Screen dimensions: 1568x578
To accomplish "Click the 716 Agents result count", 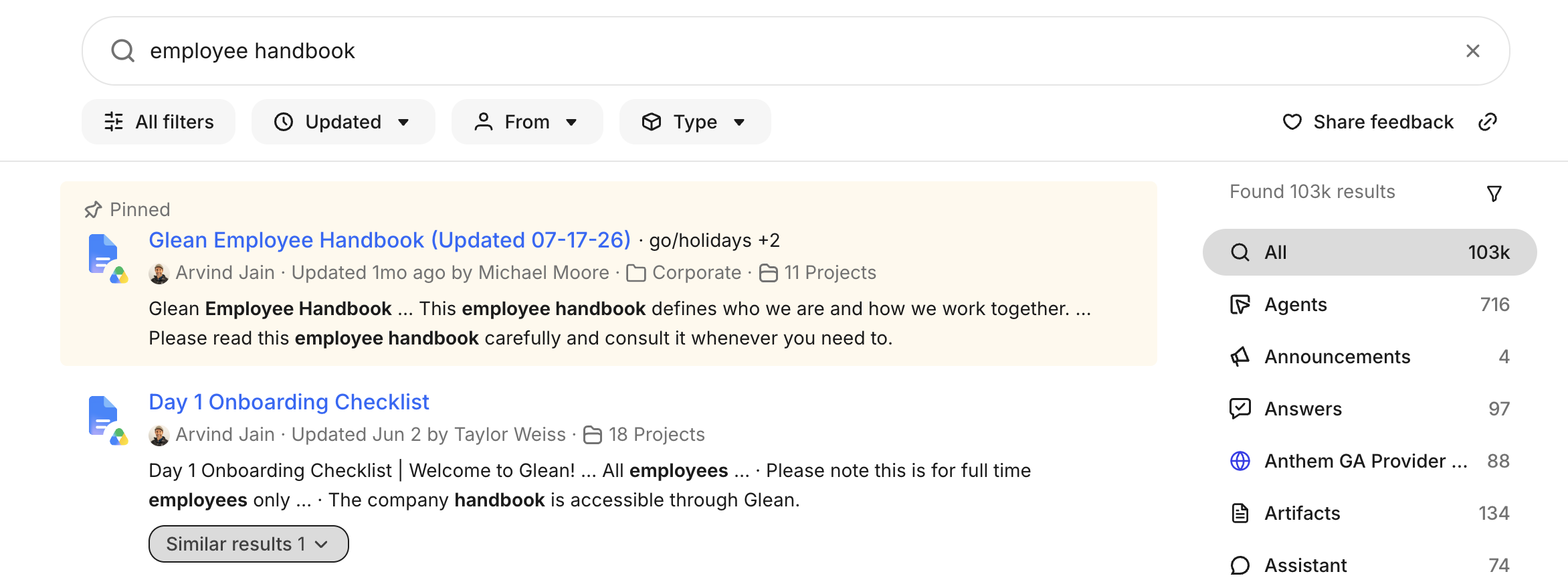I will tap(1495, 304).
